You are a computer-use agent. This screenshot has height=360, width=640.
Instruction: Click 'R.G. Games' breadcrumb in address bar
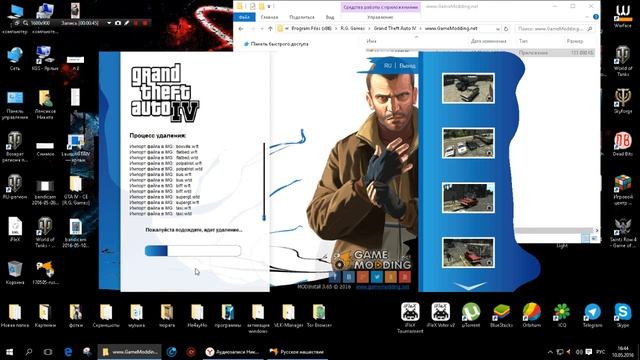[353, 29]
